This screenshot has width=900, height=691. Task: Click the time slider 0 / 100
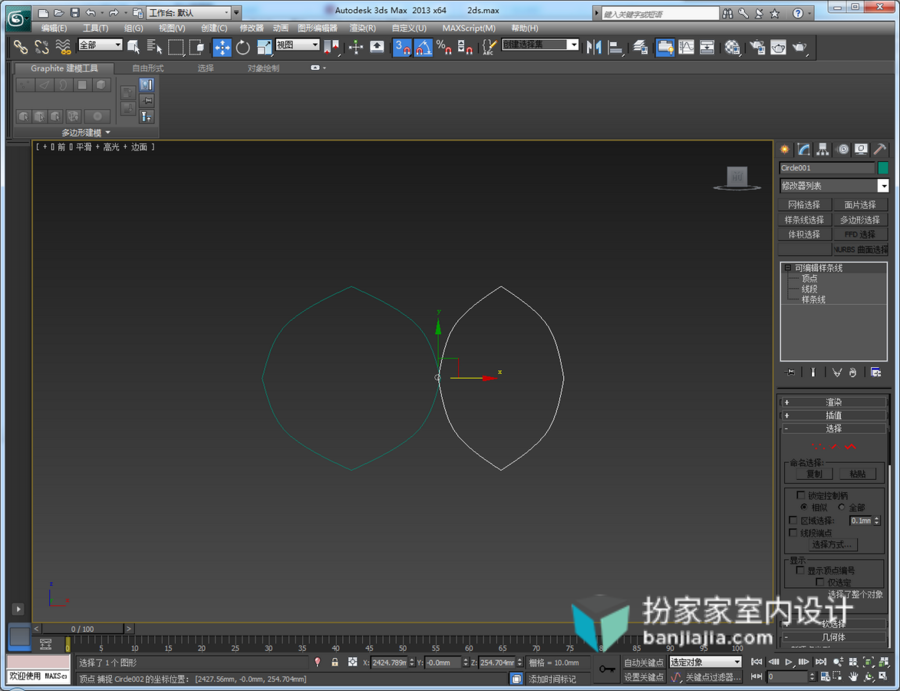[x=82, y=629]
